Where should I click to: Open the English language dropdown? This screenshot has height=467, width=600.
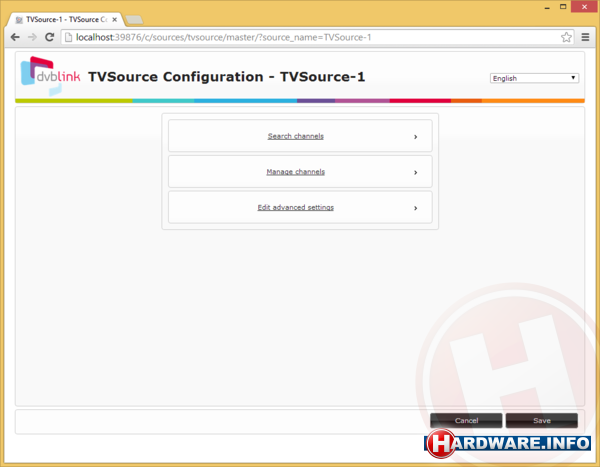point(534,78)
